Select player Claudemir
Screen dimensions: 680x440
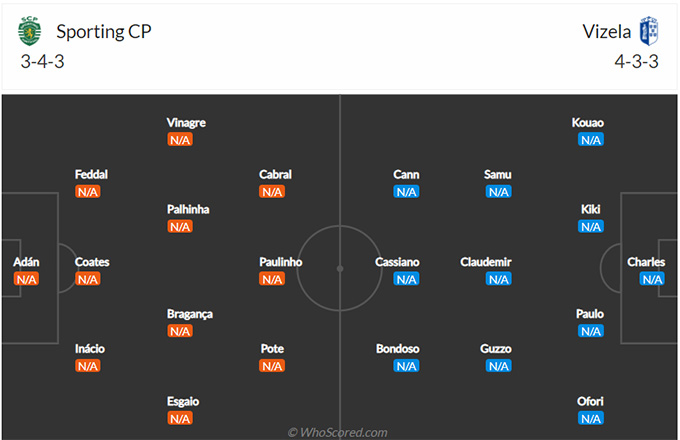(x=486, y=262)
